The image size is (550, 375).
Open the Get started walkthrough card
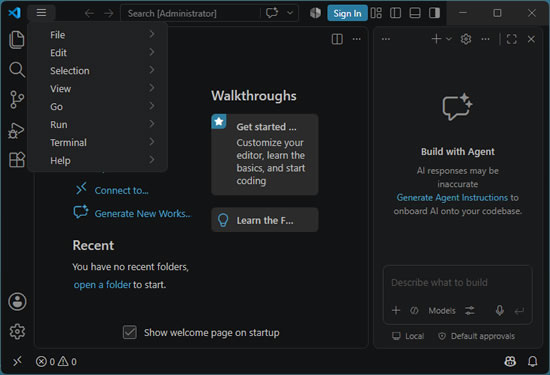(265, 154)
